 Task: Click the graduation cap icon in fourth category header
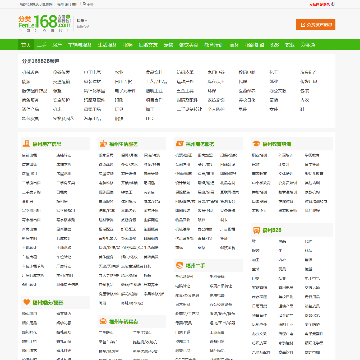tap(256, 144)
